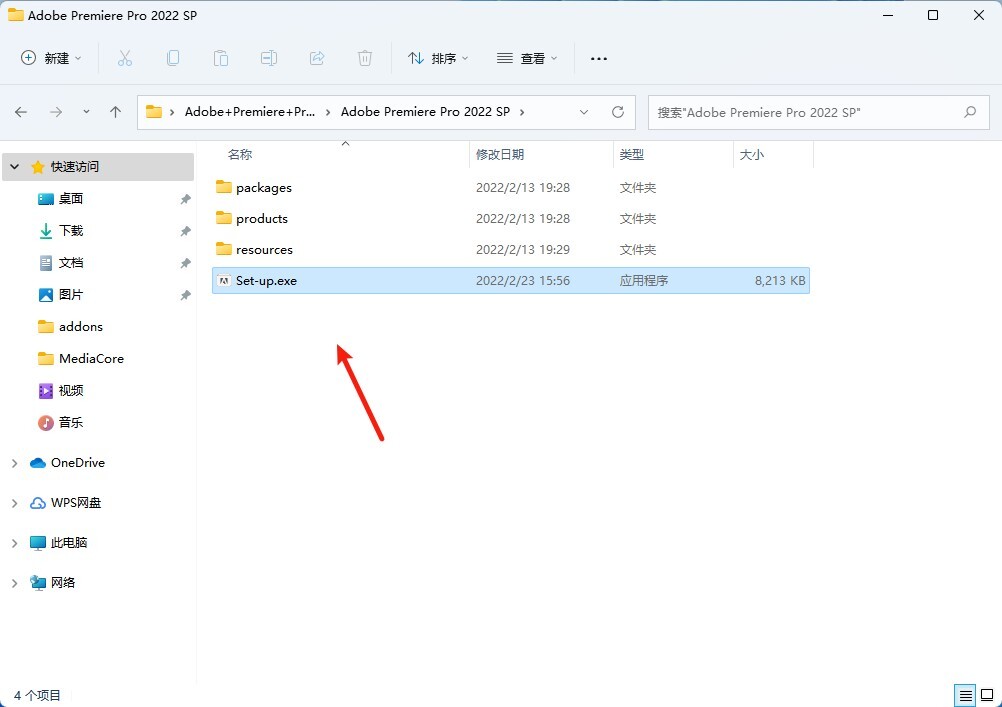Screen dimensions: 1002x707
Task: Click the Share icon in toolbar
Action: point(317,58)
